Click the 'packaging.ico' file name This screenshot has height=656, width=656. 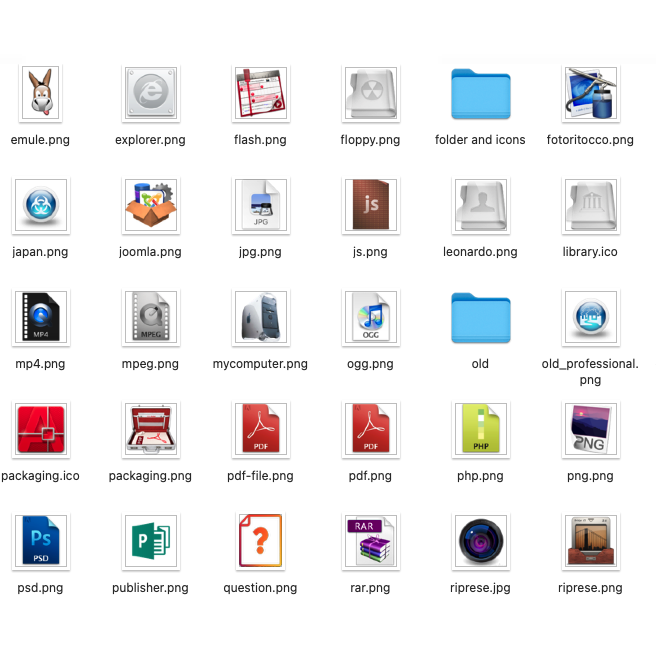[x=40, y=476]
